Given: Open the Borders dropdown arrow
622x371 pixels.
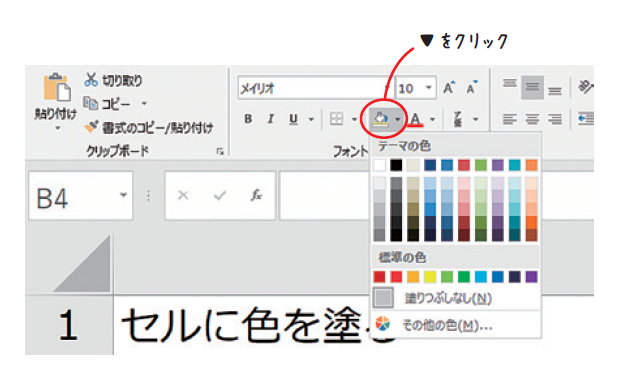Looking at the screenshot, I should [x=354, y=119].
